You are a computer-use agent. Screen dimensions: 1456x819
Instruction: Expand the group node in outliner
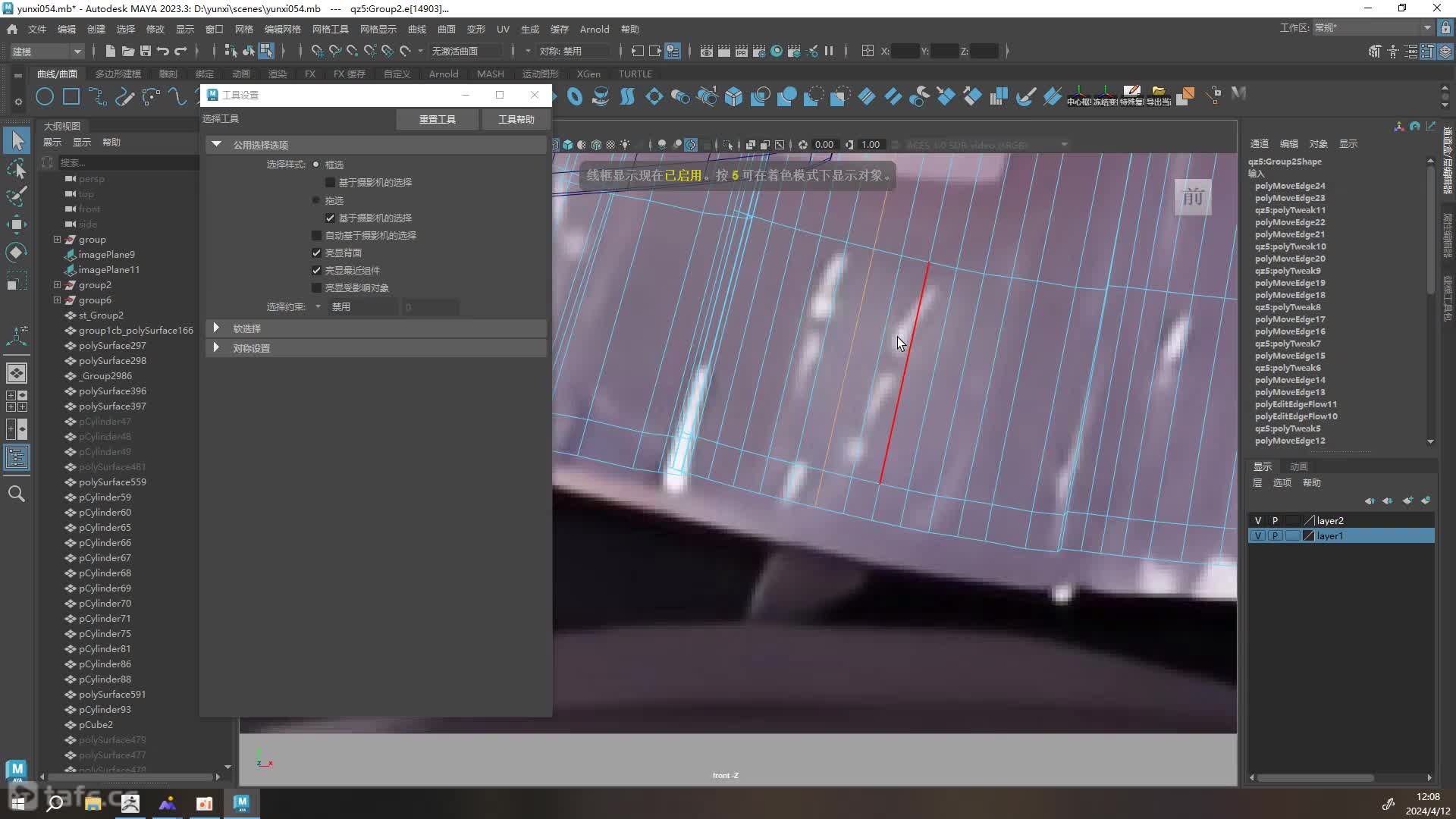pyautogui.click(x=57, y=239)
